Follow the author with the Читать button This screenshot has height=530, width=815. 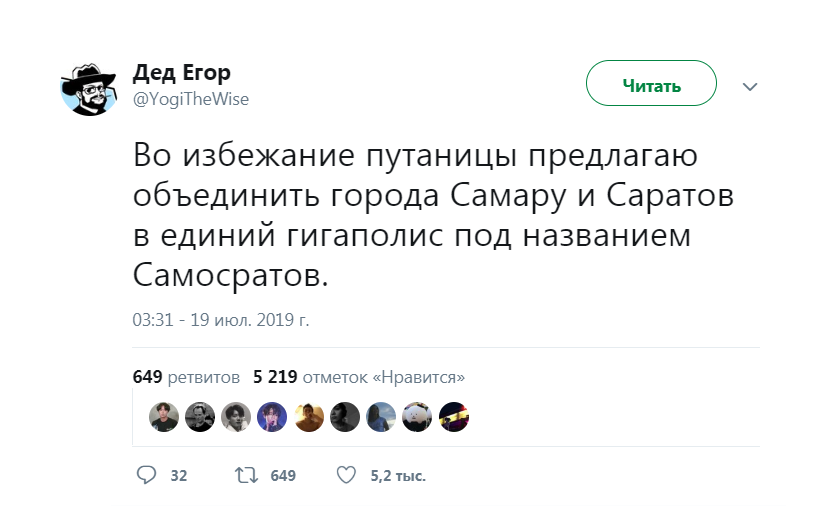coord(651,84)
